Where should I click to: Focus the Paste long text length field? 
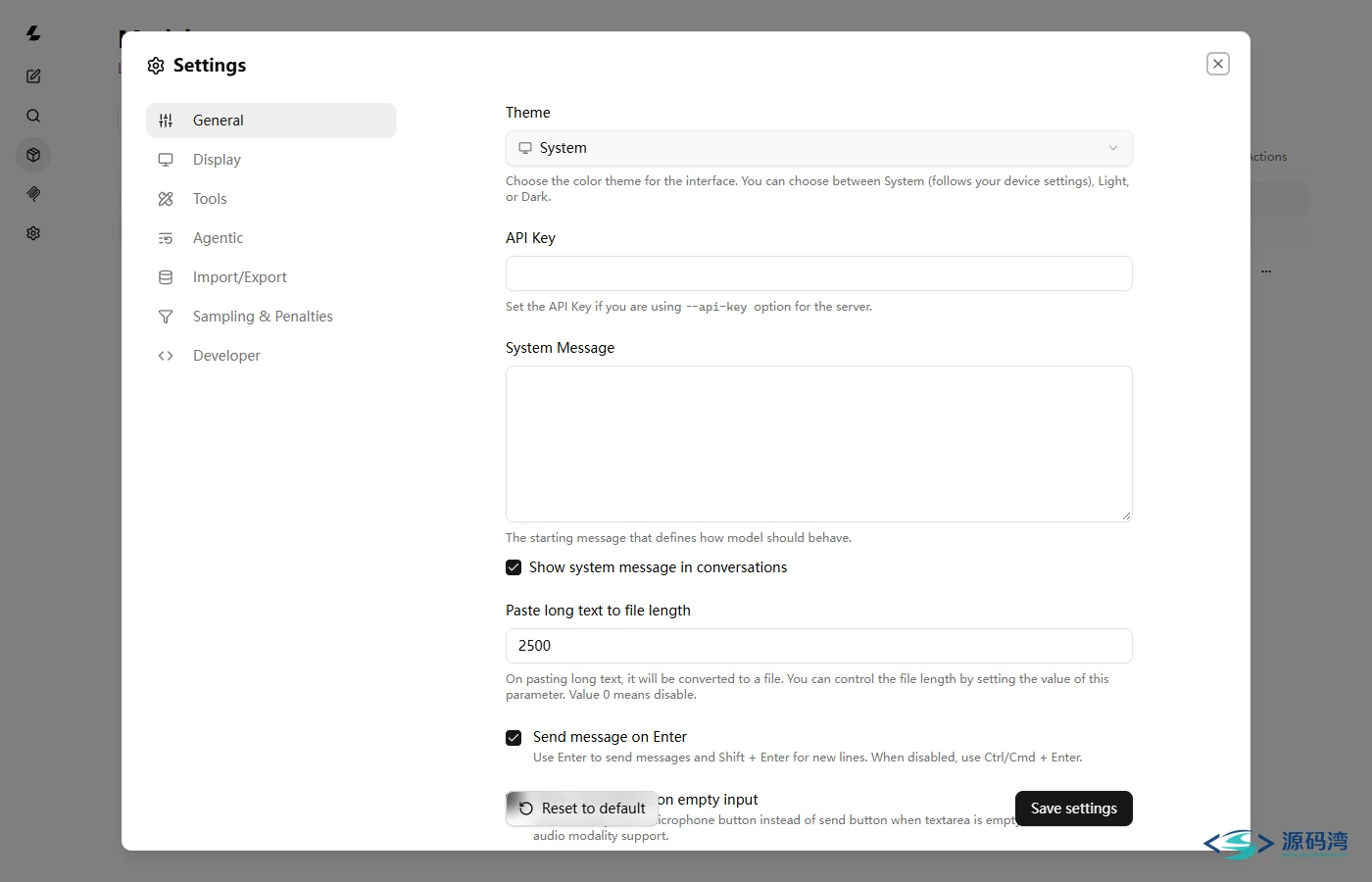coord(819,646)
